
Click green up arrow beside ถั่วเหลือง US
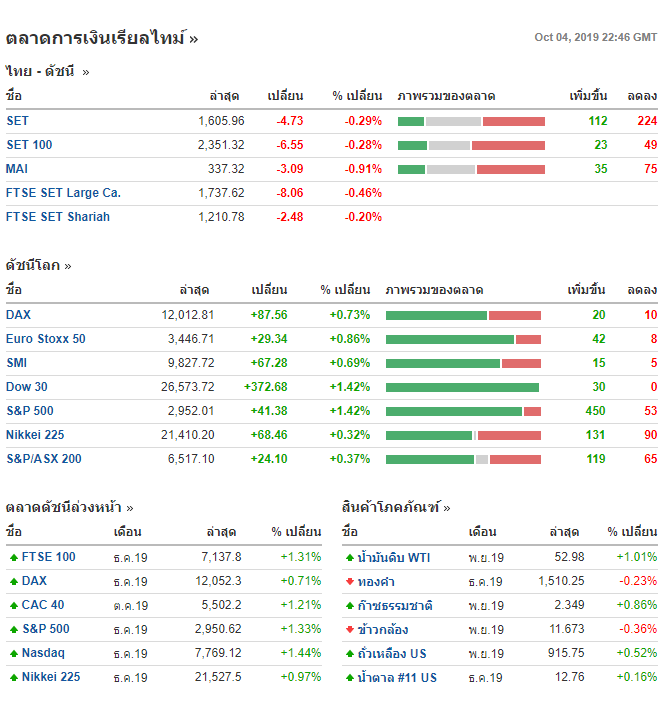point(350,653)
